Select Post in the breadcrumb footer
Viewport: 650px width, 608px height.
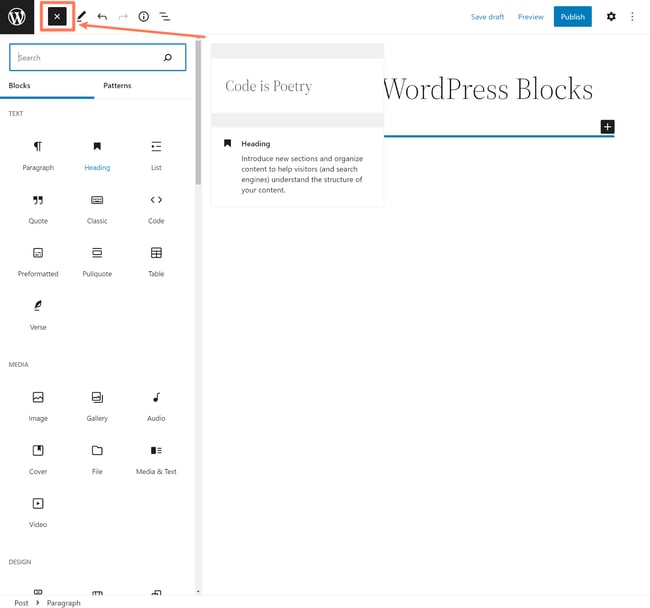[21, 603]
